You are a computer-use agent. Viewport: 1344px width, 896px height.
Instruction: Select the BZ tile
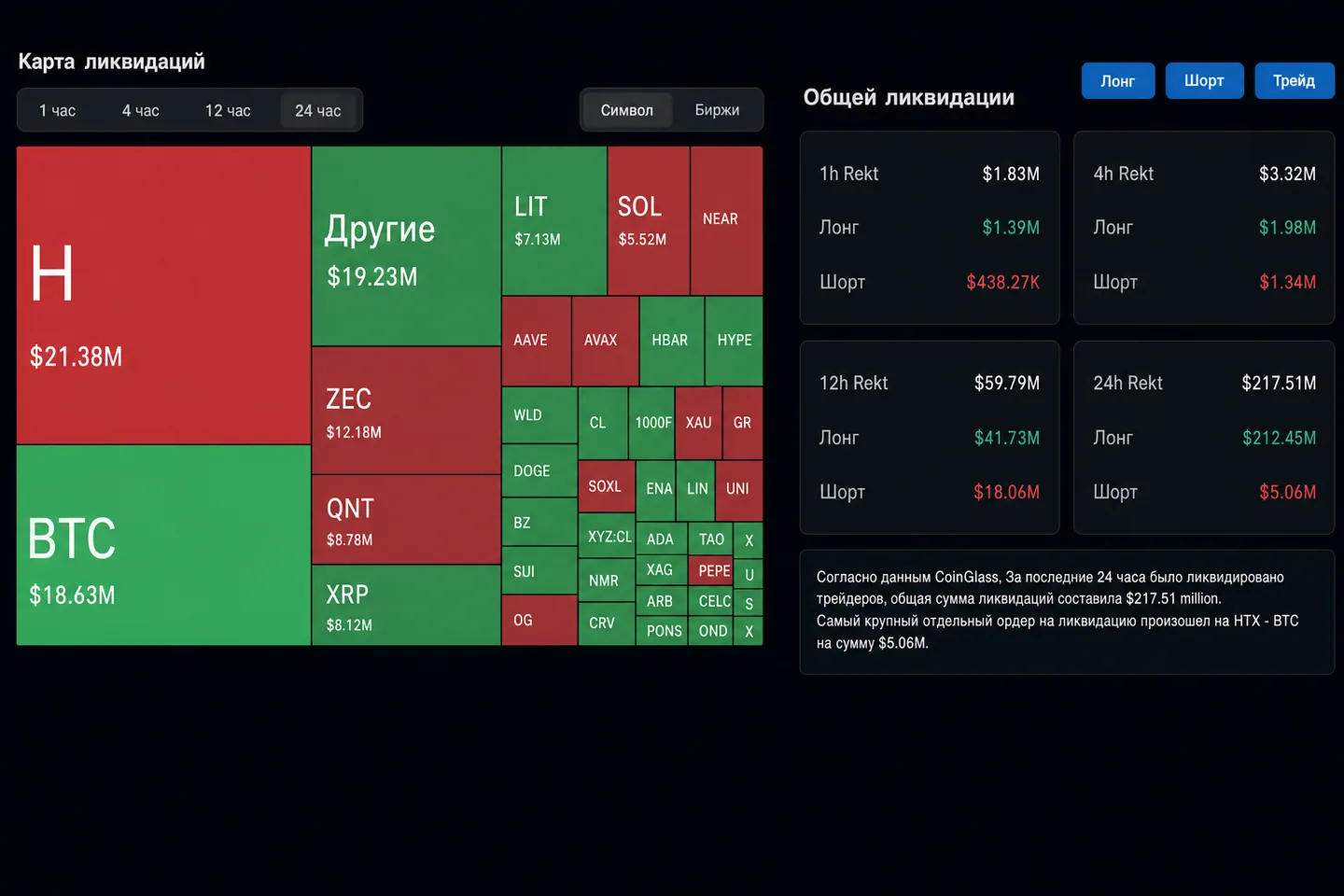click(x=539, y=523)
